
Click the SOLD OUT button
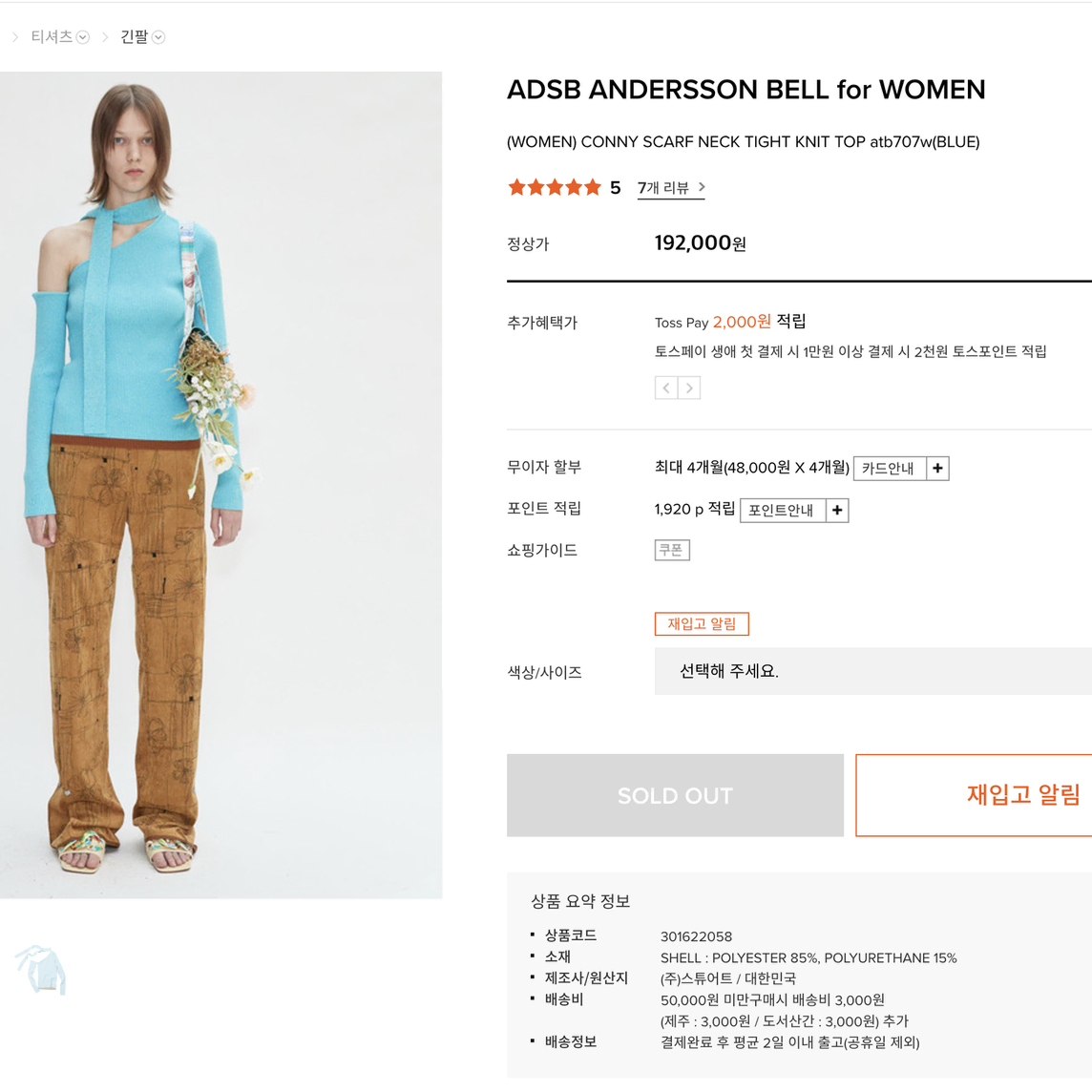click(675, 795)
